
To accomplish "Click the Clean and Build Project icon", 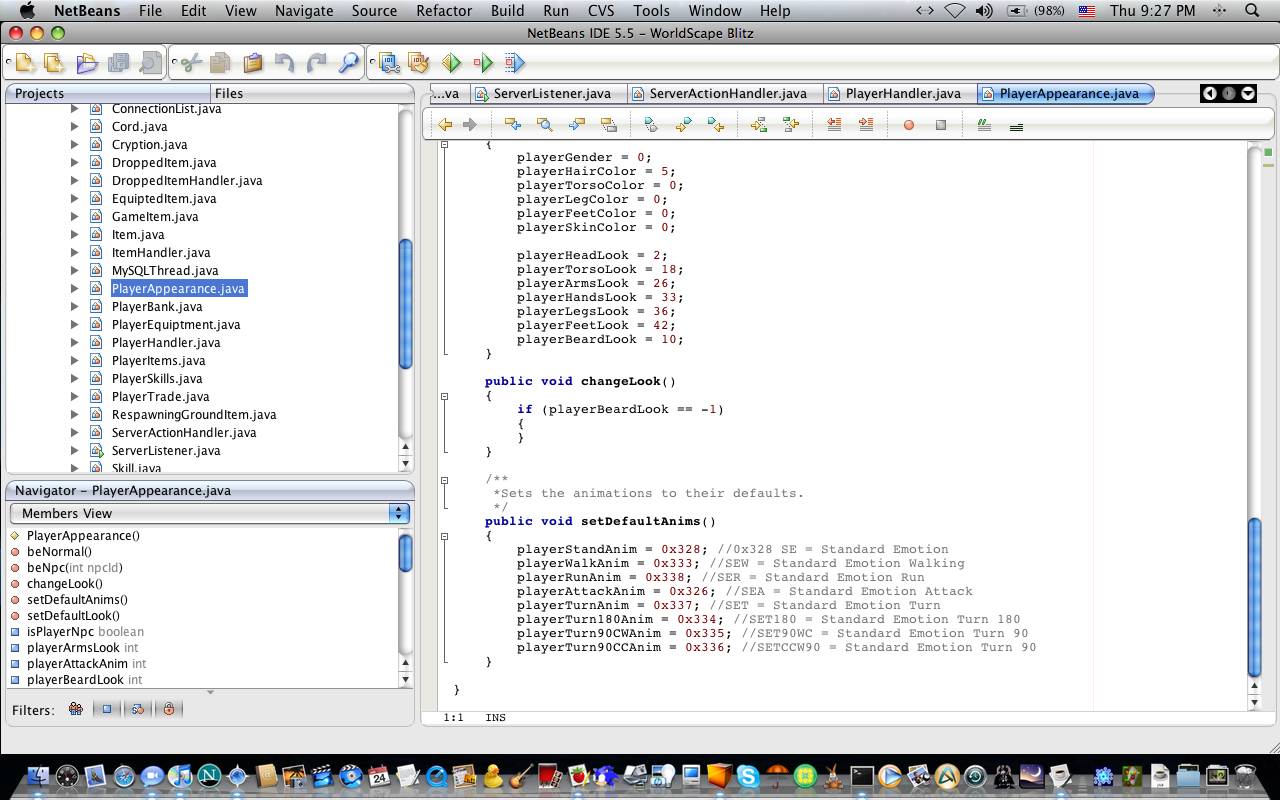I will pyautogui.click(x=419, y=63).
